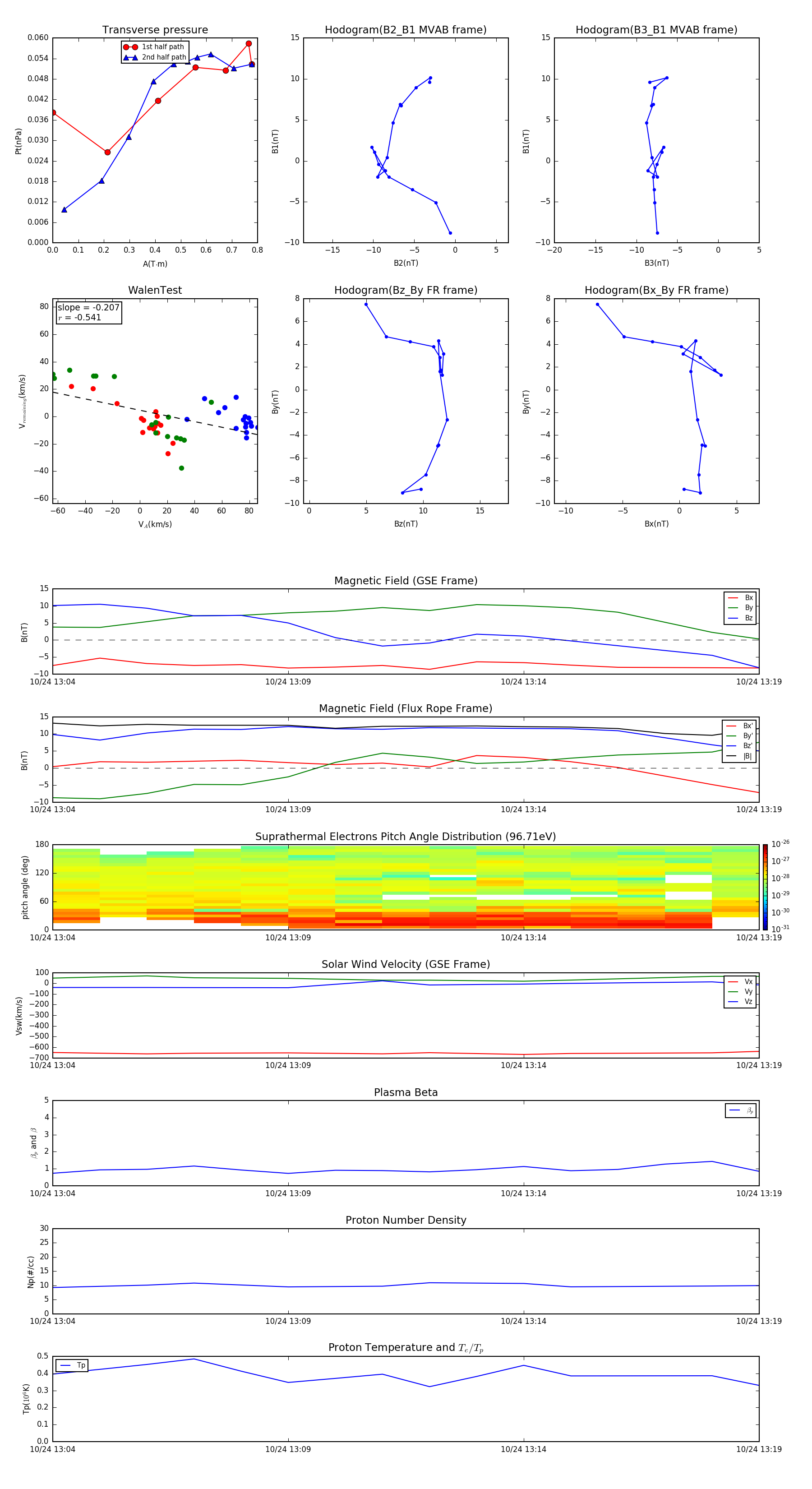The image size is (812, 1489).
Task: Select 'Bz' in the GSE magnetic field legend
Action: tap(740, 618)
